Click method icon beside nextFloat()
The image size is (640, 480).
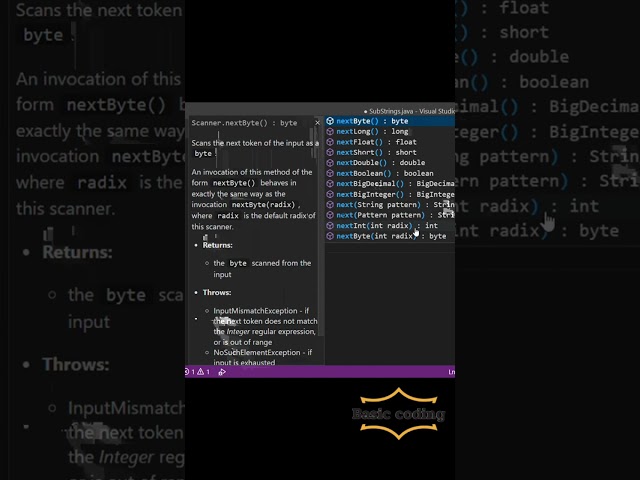tap(330, 142)
